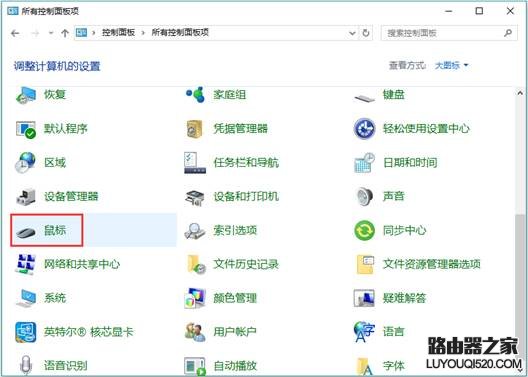Open the 任务栏和导航 icon
The width and height of the screenshot is (528, 377).
point(195,163)
